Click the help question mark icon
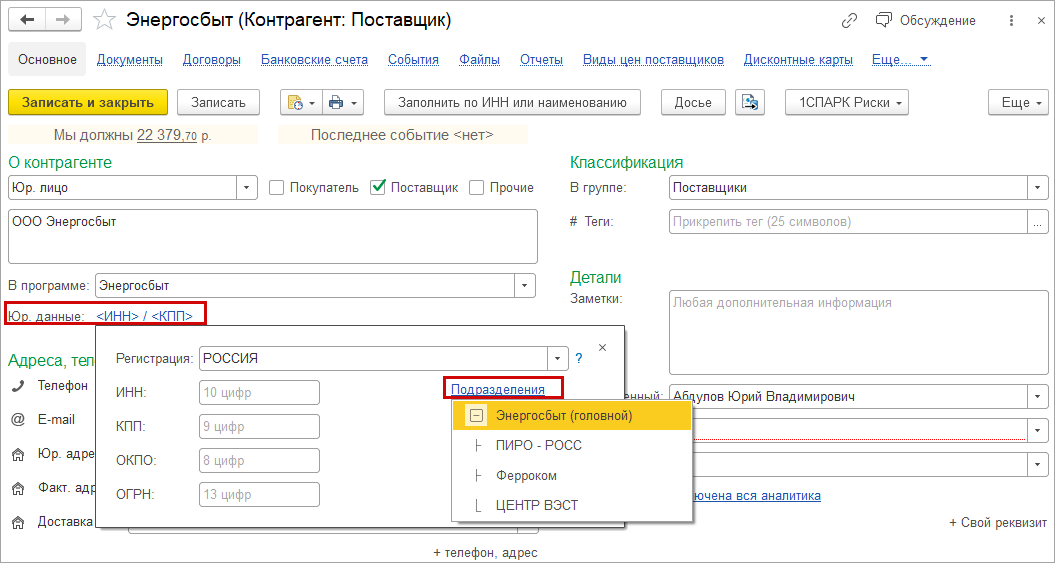The width and height of the screenshot is (1055, 563). [x=579, y=358]
